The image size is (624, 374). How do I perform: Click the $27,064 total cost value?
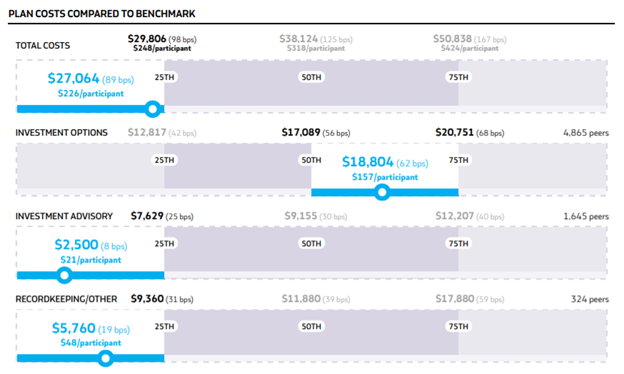coord(74,78)
